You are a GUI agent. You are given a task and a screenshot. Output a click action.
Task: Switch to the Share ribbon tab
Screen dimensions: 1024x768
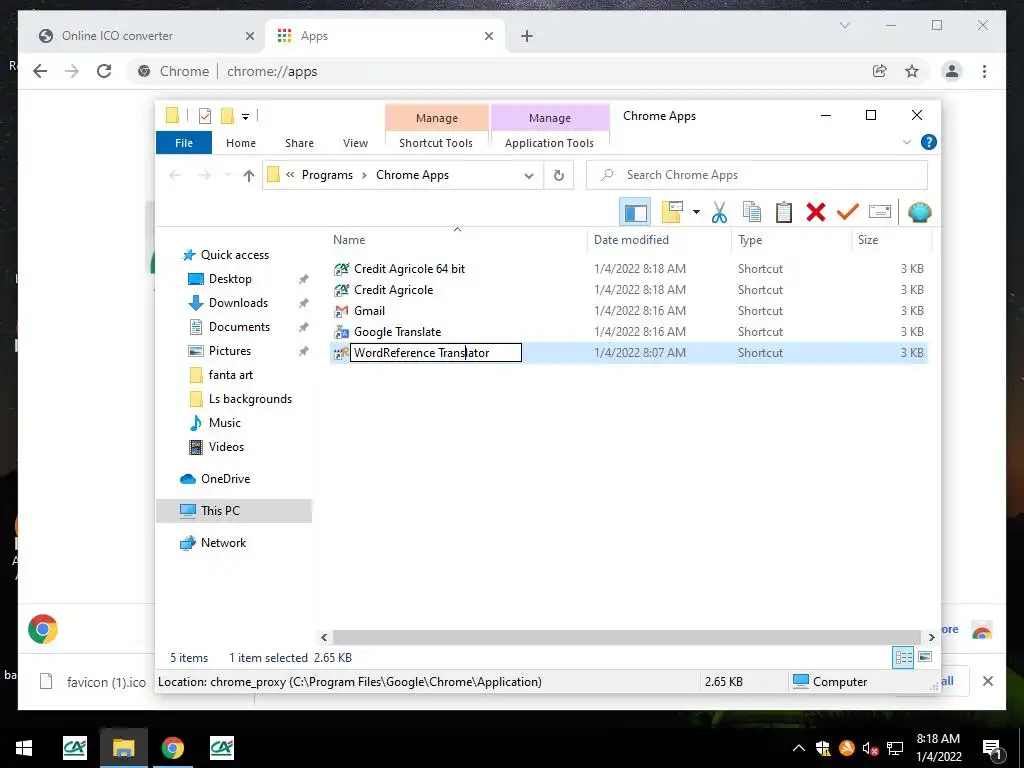[299, 143]
